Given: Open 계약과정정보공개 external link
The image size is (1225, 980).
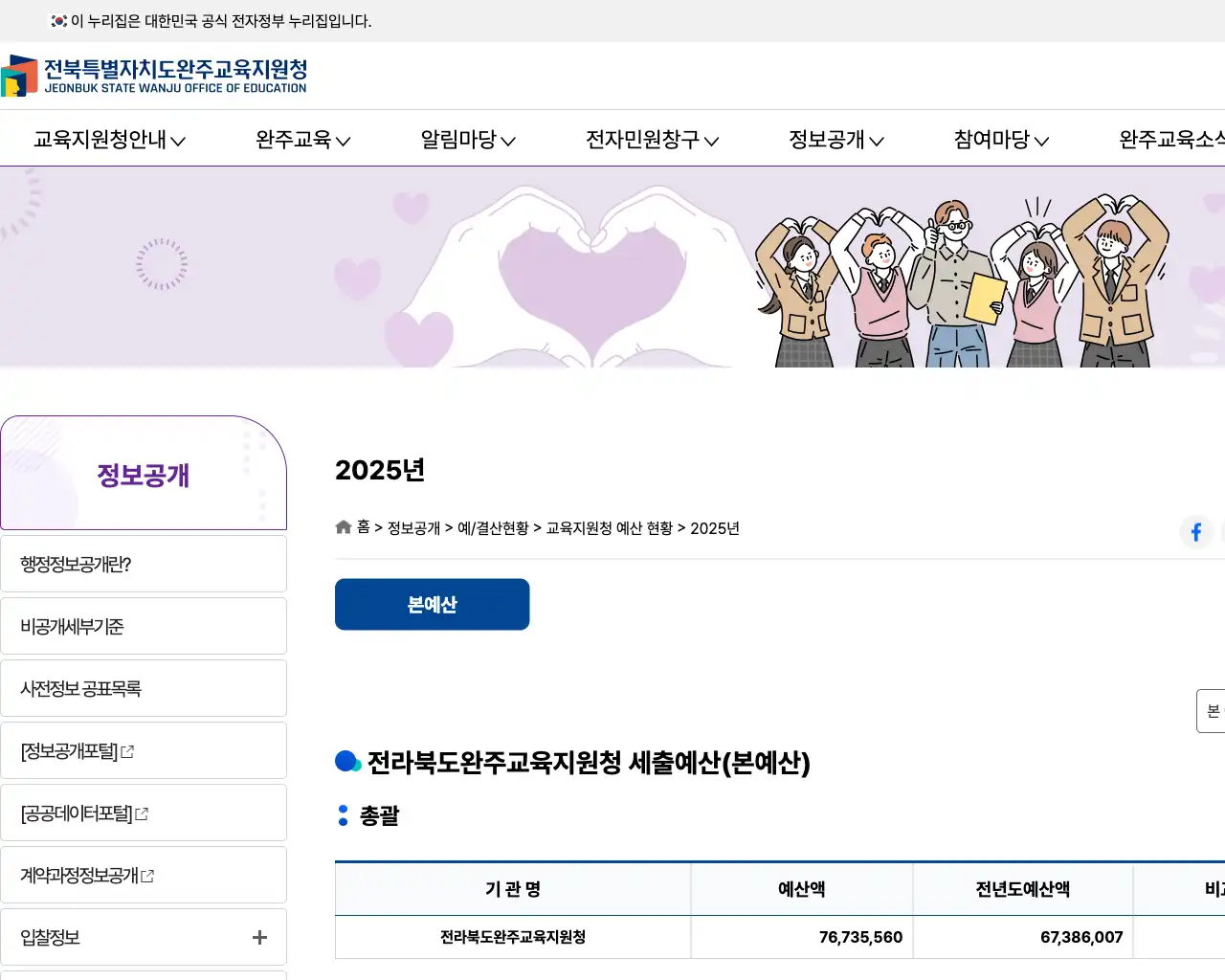Looking at the screenshot, I should pos(87,876).
